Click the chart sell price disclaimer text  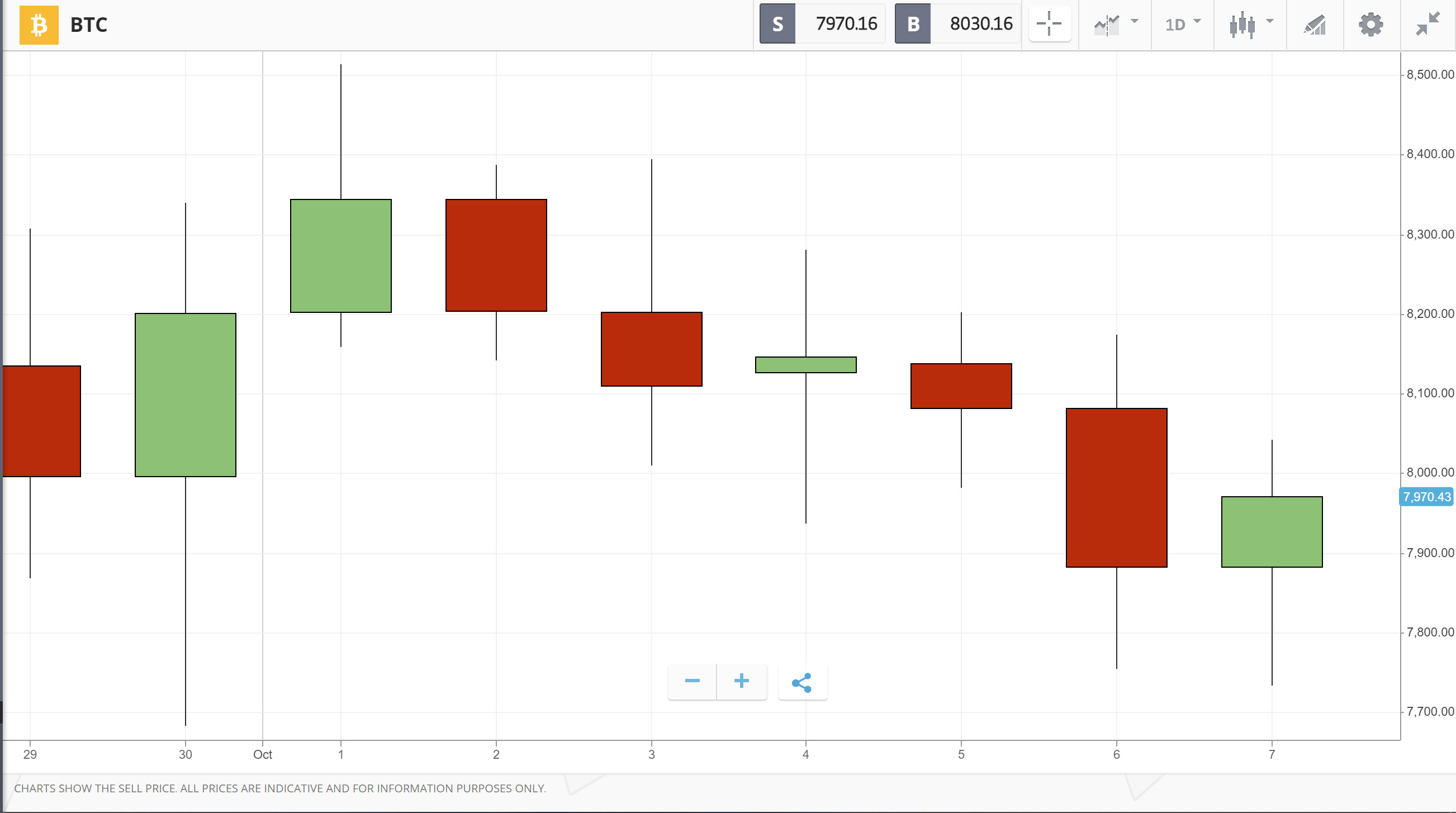point(280,788)
